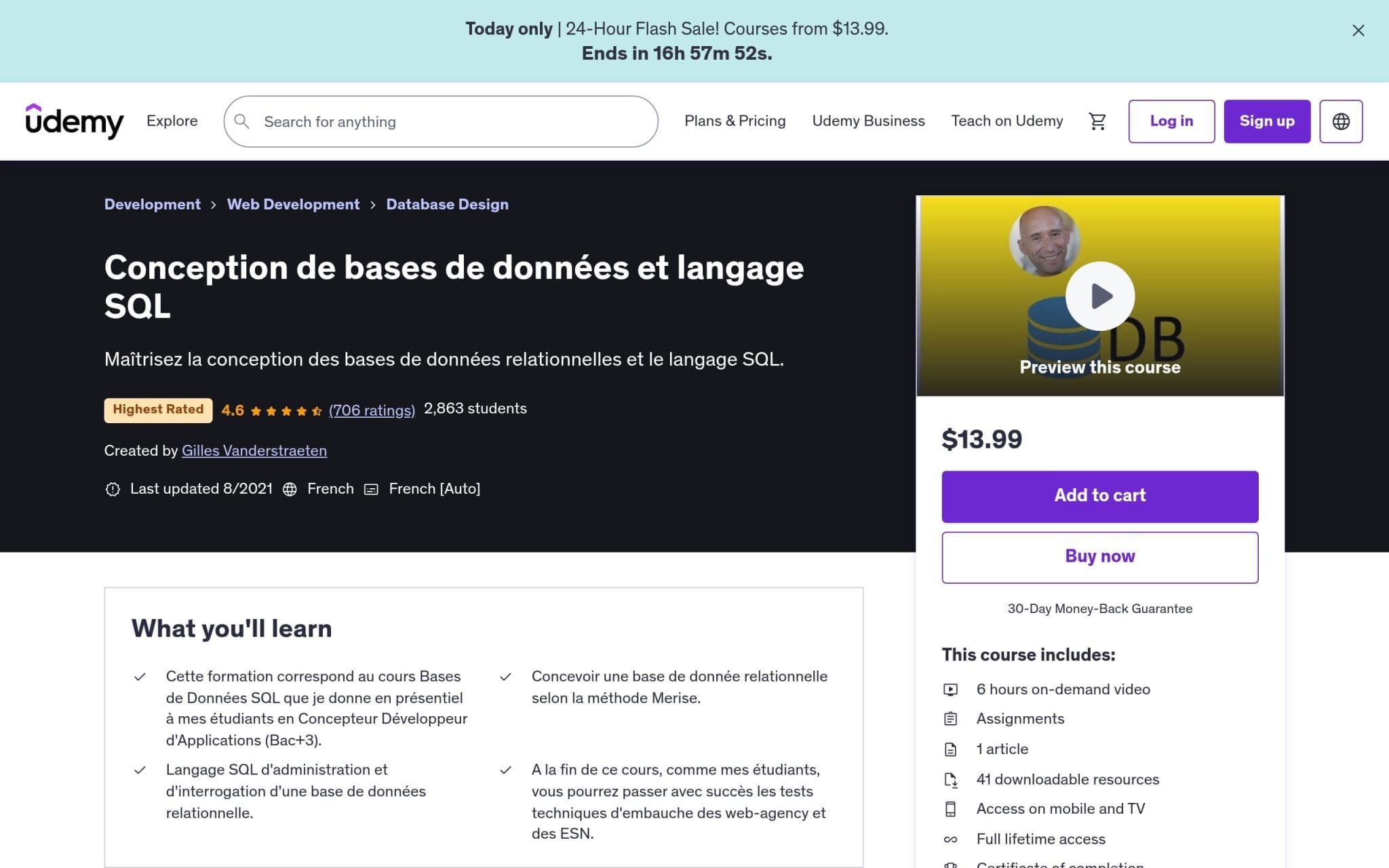1389x868 pixels.
Task: Click 6 hours on-demand video text
Action: pos(1063,689)
